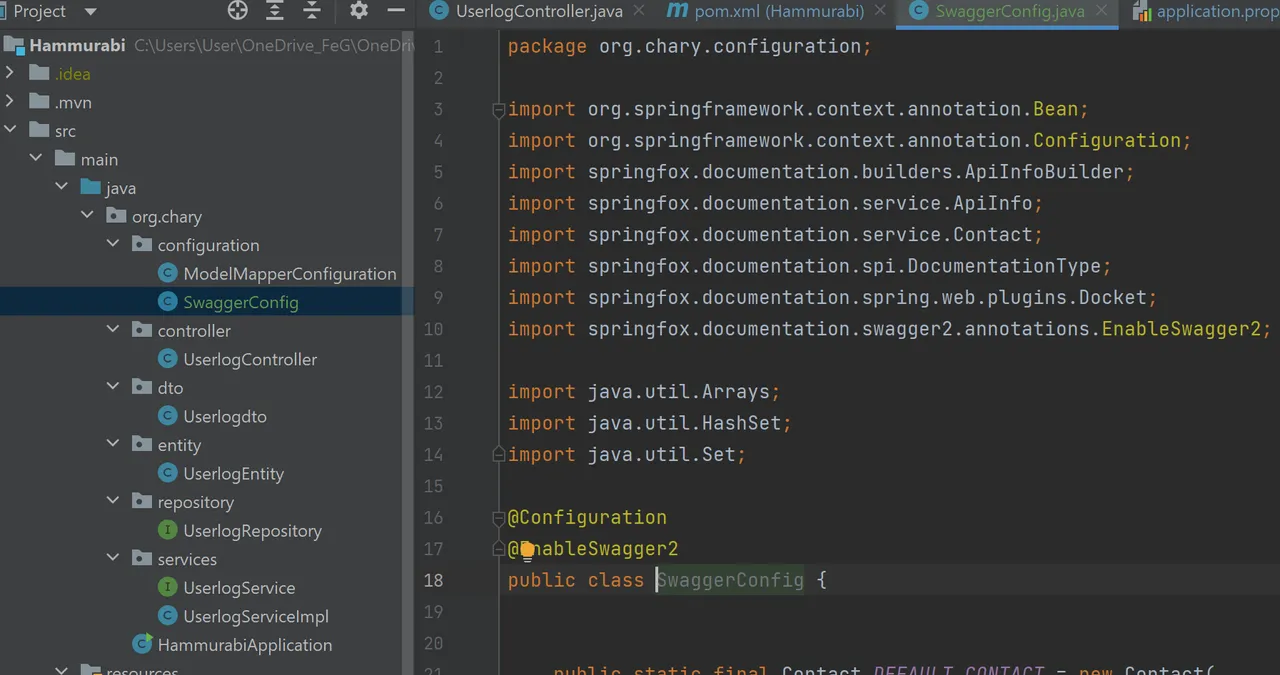The width and height of the screenshot is (1280, 675).
Task: Select UserlogRepository interface in tree
Action: click(252, 531)
